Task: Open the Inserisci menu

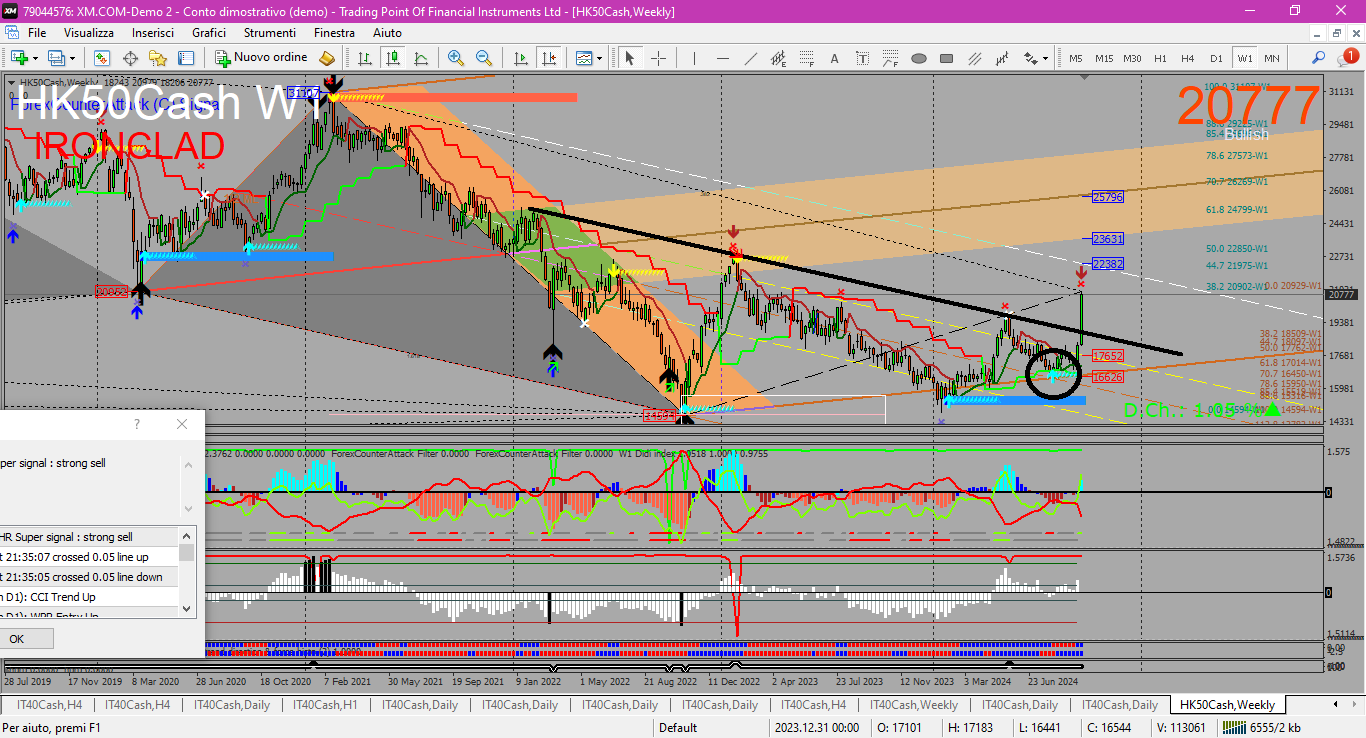Action: tap(153, 33)
